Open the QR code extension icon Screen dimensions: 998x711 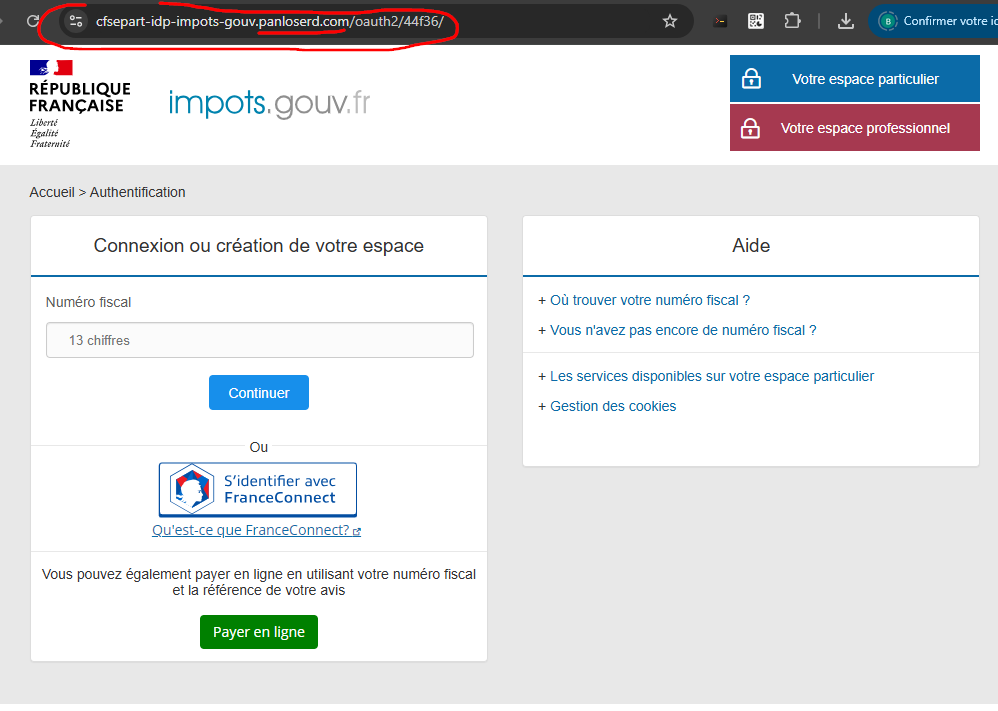(756, 21)
